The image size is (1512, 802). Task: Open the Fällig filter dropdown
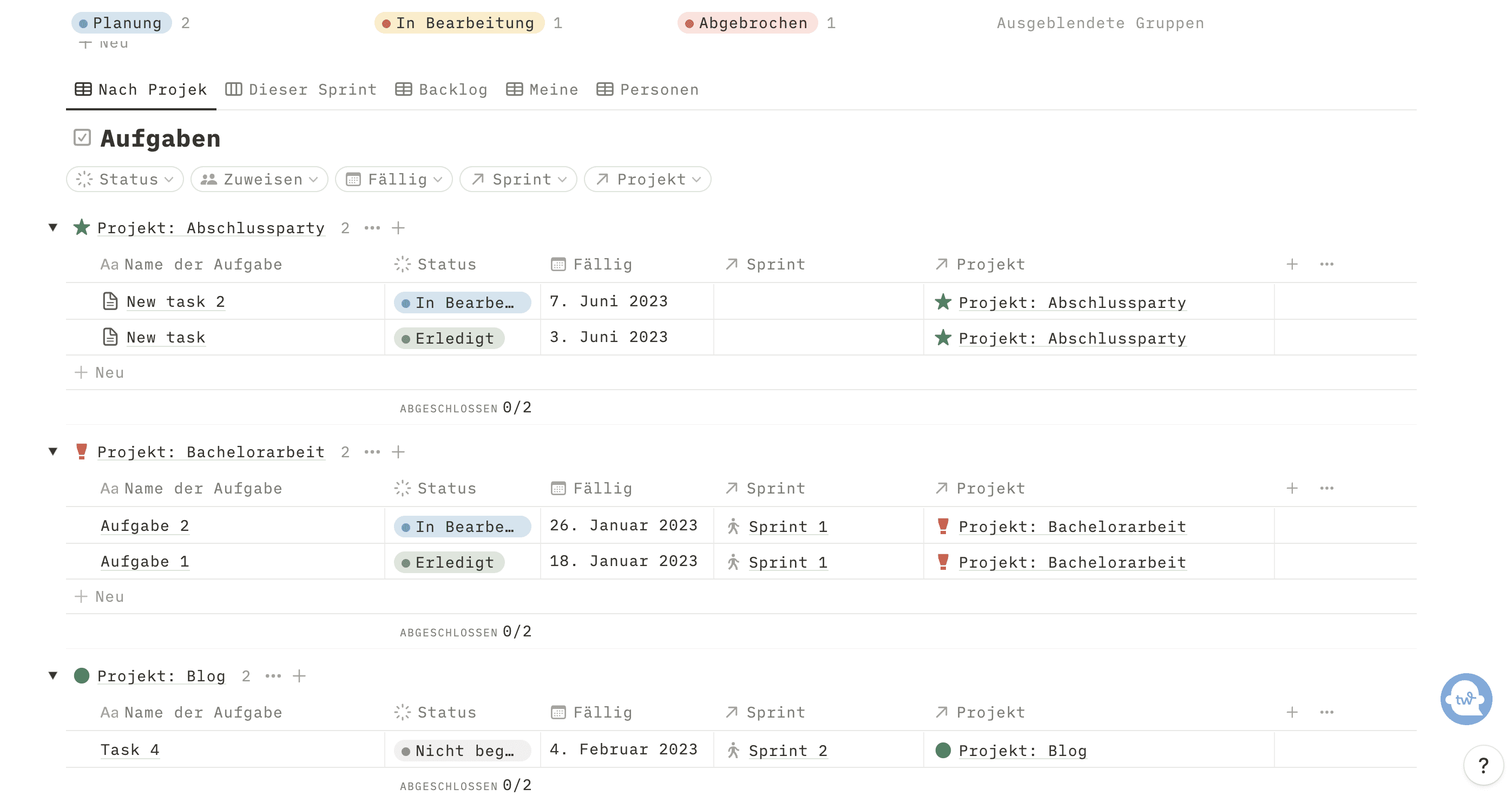click(x=394, y=179)
